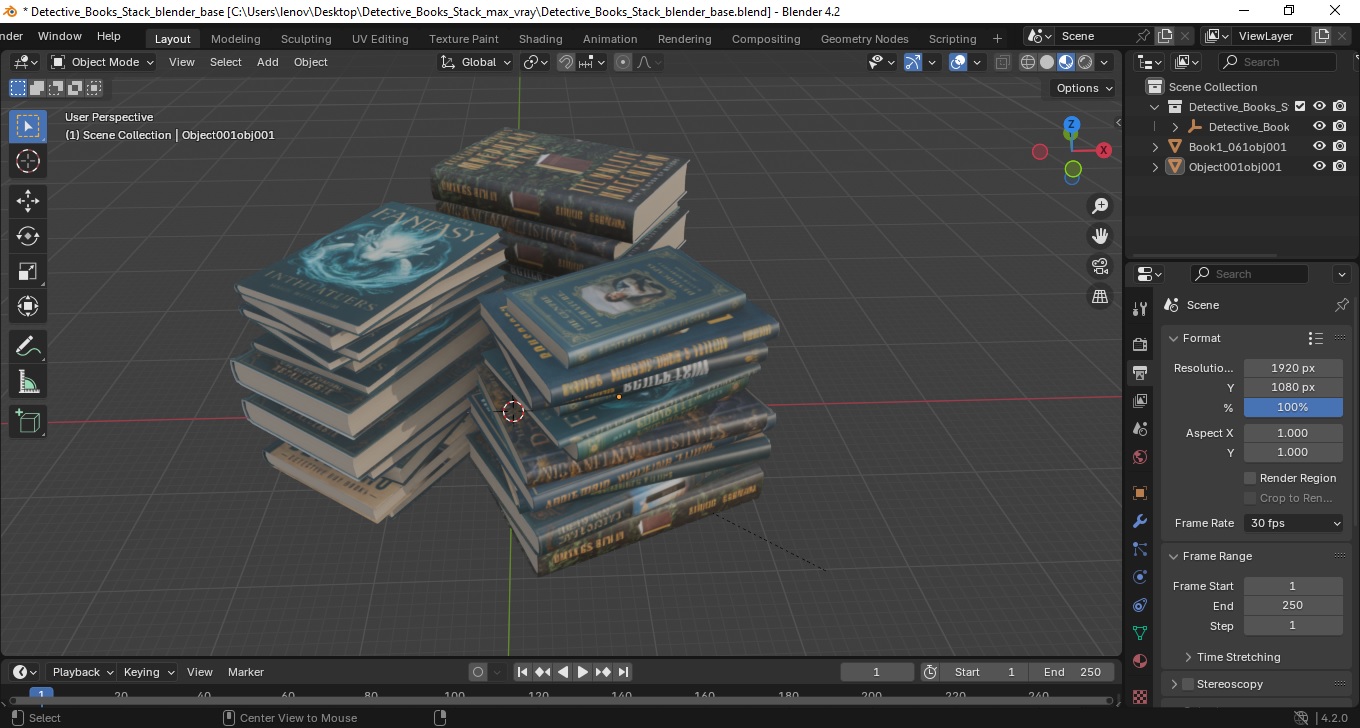Switch to Modeling workspace tab
Screen dimensions: 1360x728
click(235, 39)
